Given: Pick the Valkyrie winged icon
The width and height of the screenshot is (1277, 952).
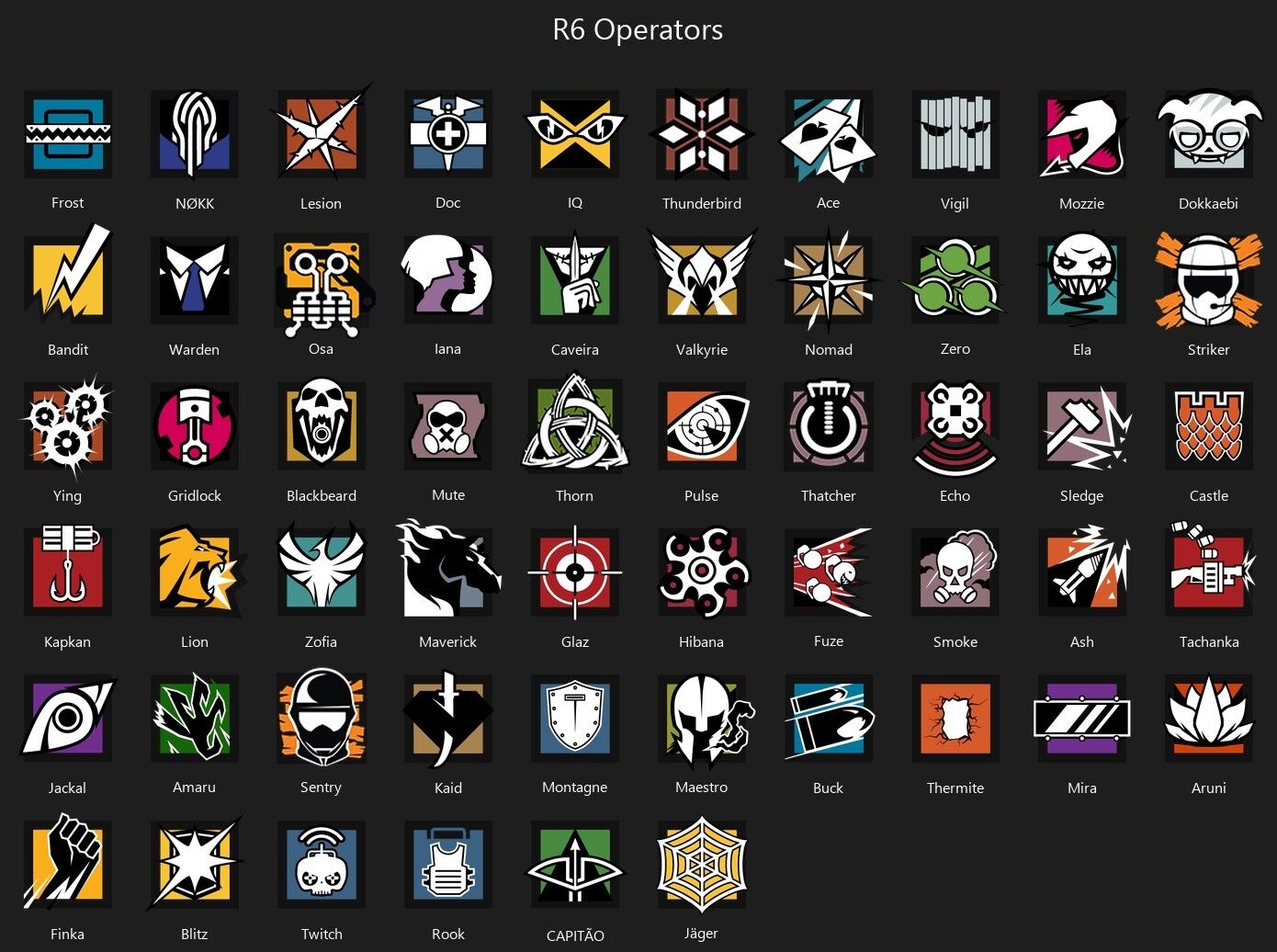Looking at the screenshot, I should coord(702,275).
